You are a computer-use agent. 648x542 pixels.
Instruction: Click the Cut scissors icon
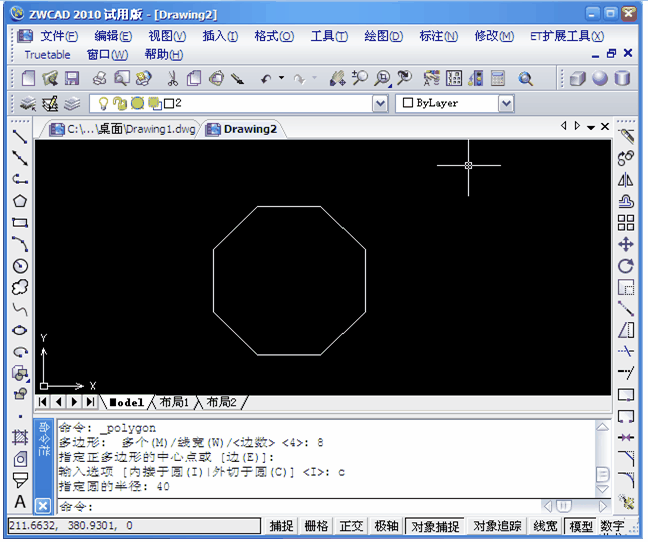pos(172,78)
